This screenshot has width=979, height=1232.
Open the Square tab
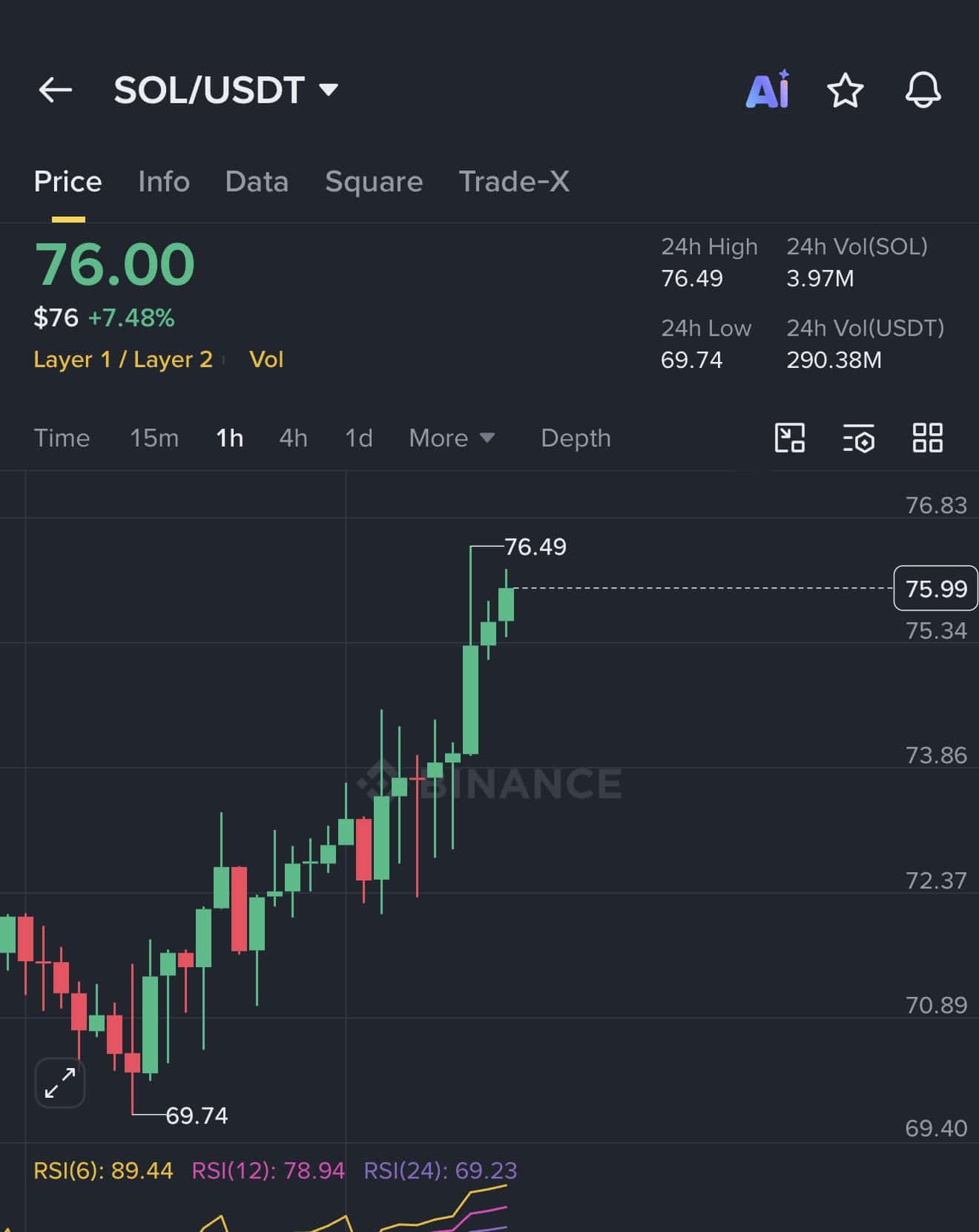coord(374,182)
